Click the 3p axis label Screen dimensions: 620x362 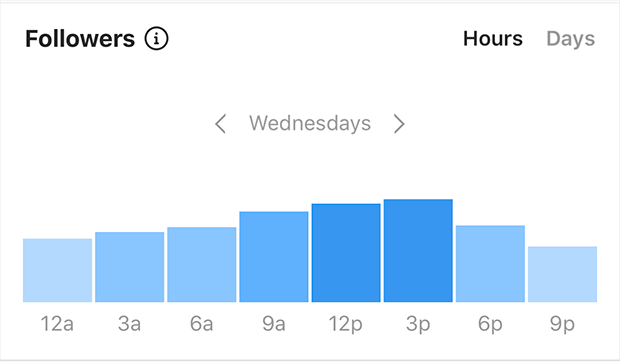418,325
